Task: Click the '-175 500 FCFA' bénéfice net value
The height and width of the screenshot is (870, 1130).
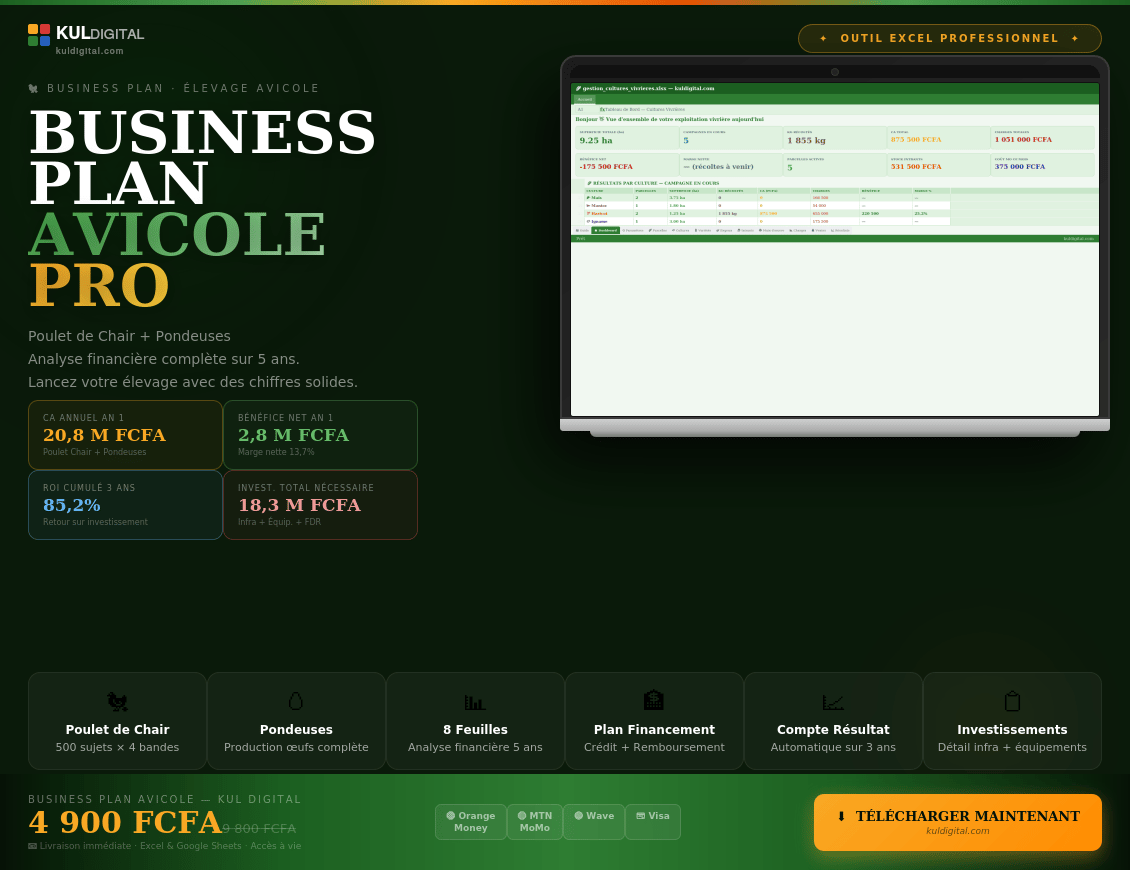Action: [606, 167]
